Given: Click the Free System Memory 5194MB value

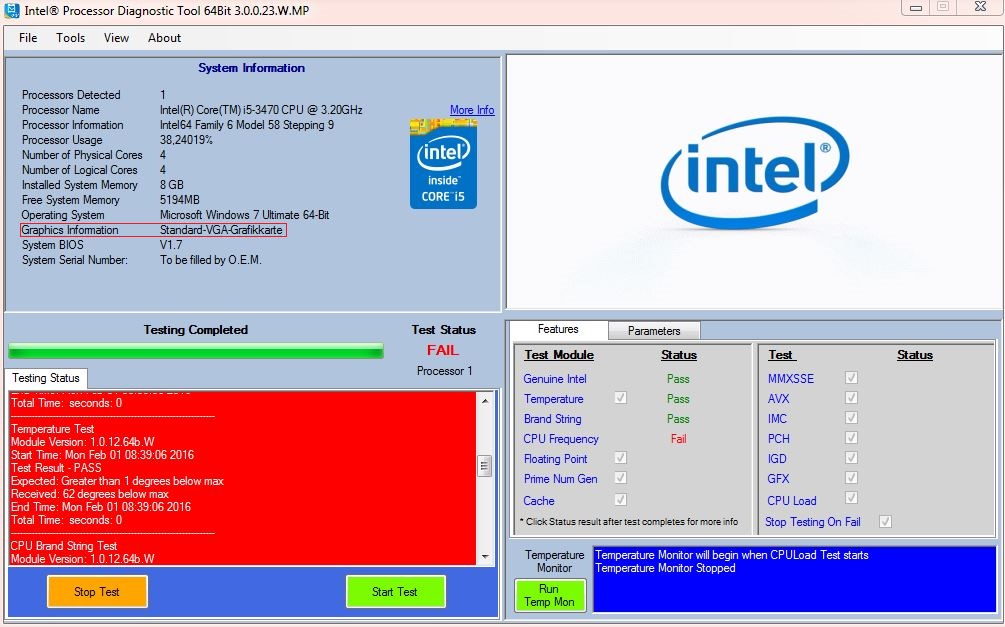Looking at the screenshot, I should [x=179, y=199].
